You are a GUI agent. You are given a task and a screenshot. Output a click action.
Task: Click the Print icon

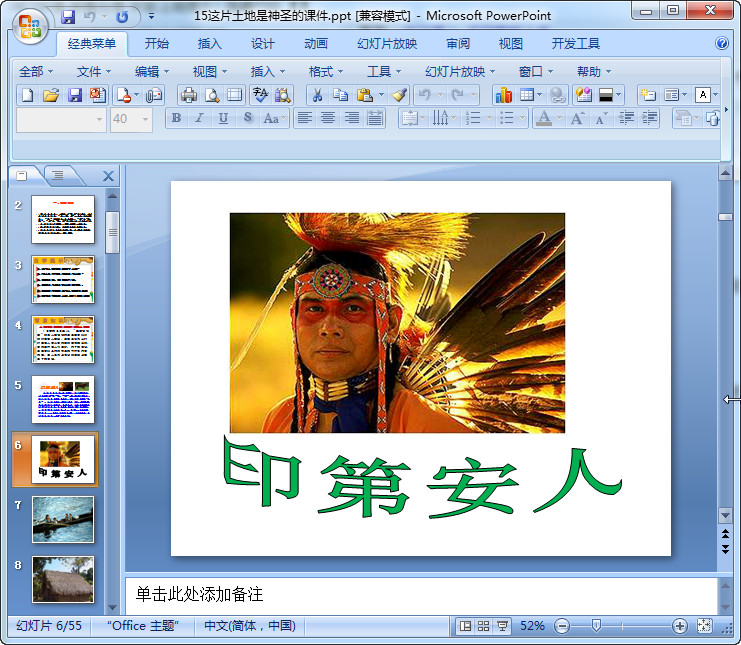click(189, 95)
